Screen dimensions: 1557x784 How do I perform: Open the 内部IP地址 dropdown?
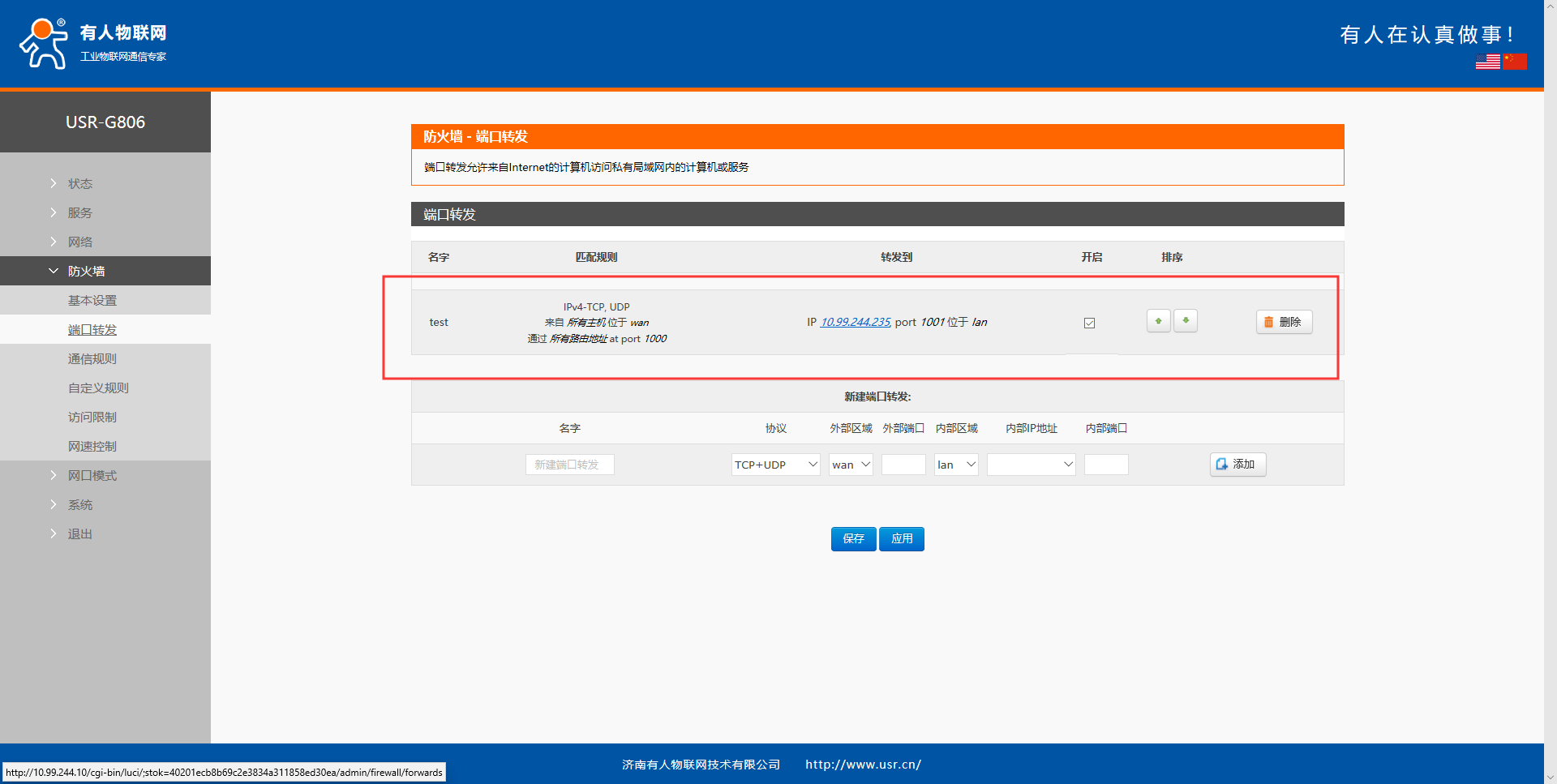[1031, 465]
